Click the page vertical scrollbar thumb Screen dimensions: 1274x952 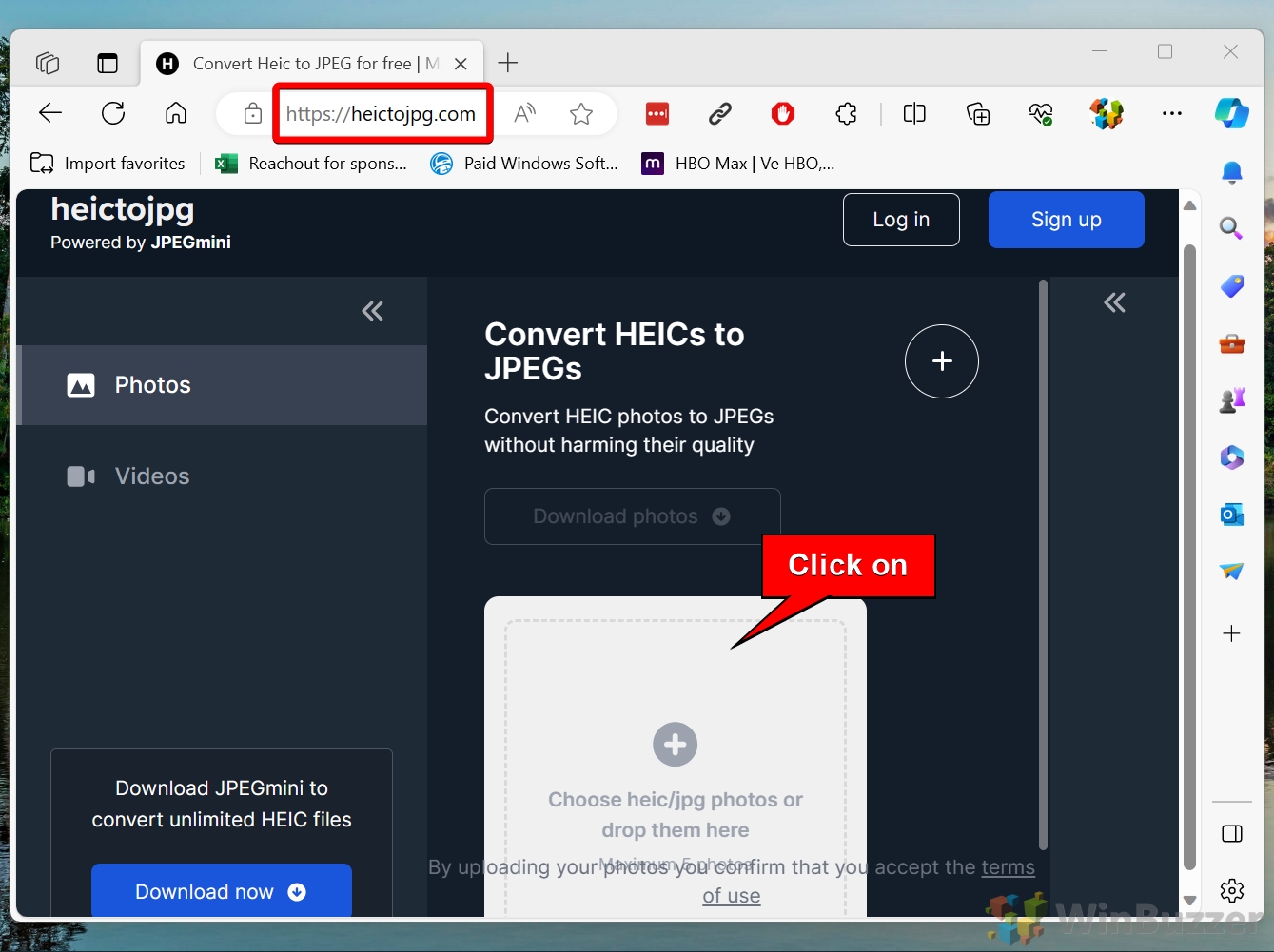click(x=1189, y=557)
